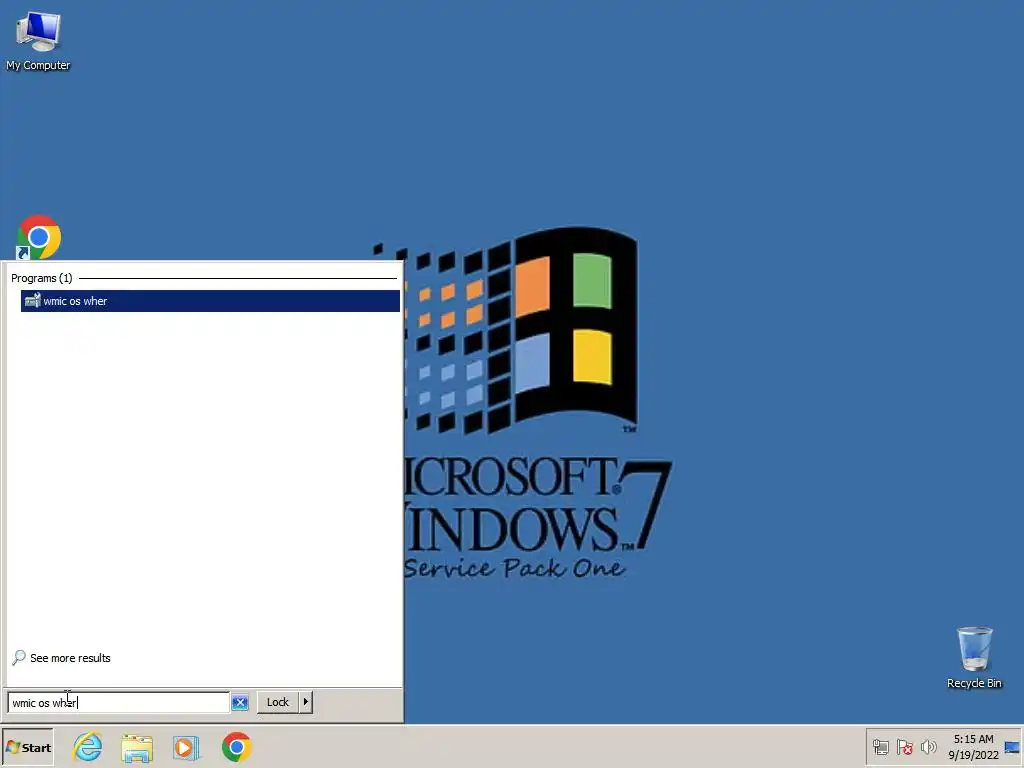Open Action Center flag in the tray
Image resolution: width=1024 pixels, height=768 pixels.
point(904,747)
